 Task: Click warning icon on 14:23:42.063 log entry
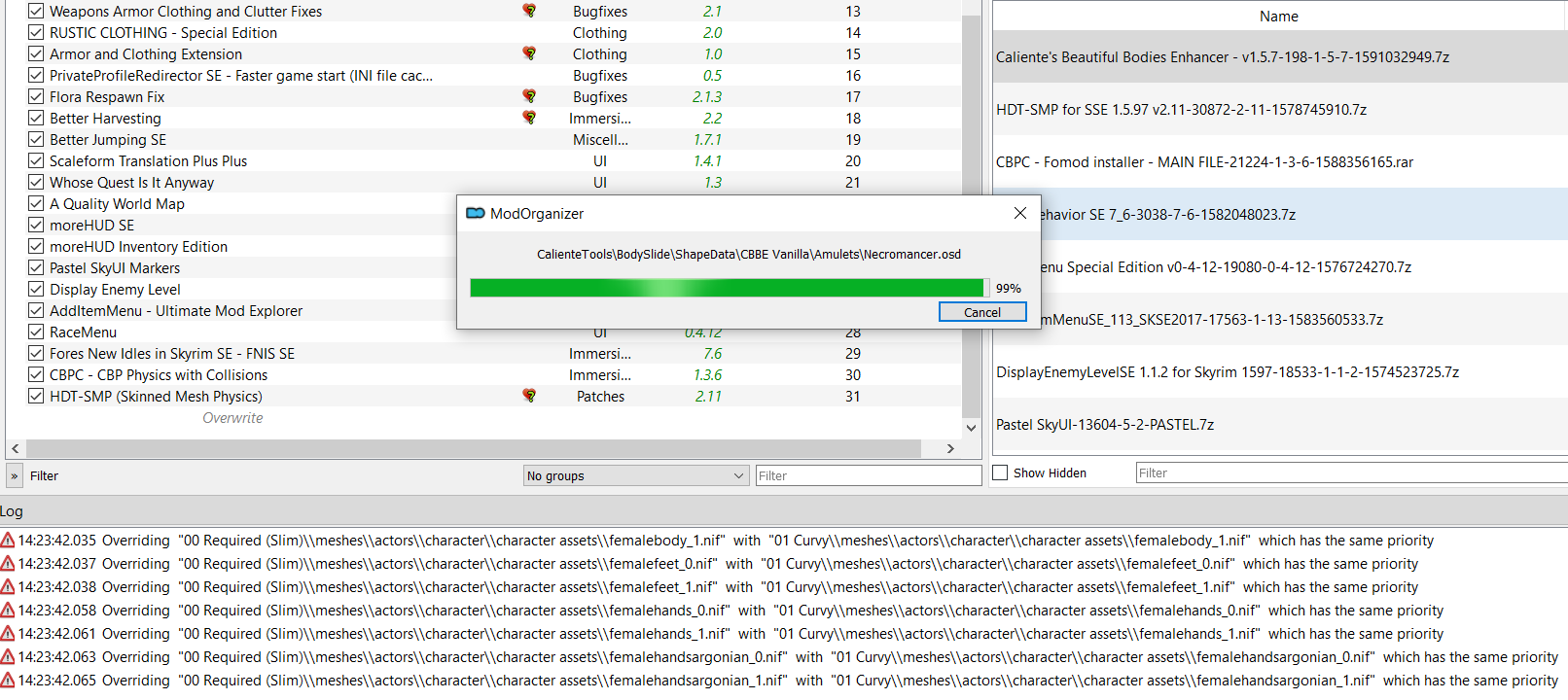tap(8, 657)
